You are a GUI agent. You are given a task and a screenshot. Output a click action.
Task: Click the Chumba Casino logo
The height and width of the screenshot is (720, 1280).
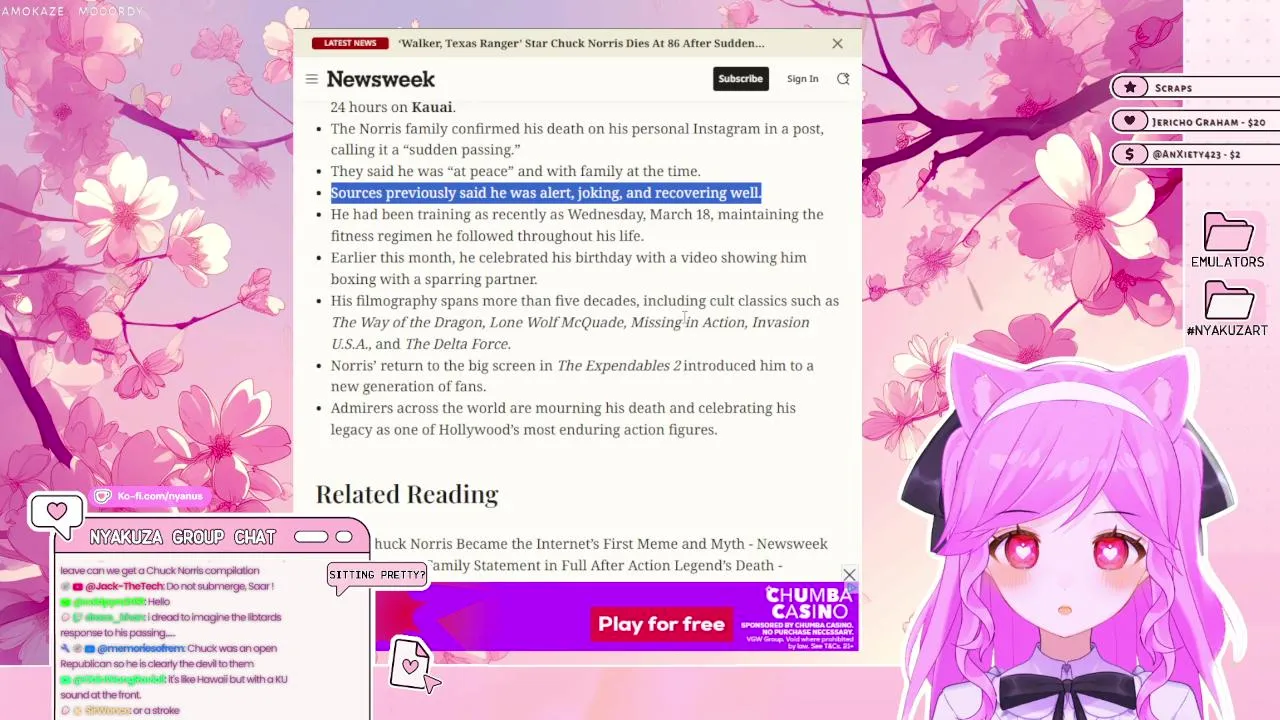(x=808, y=605)
